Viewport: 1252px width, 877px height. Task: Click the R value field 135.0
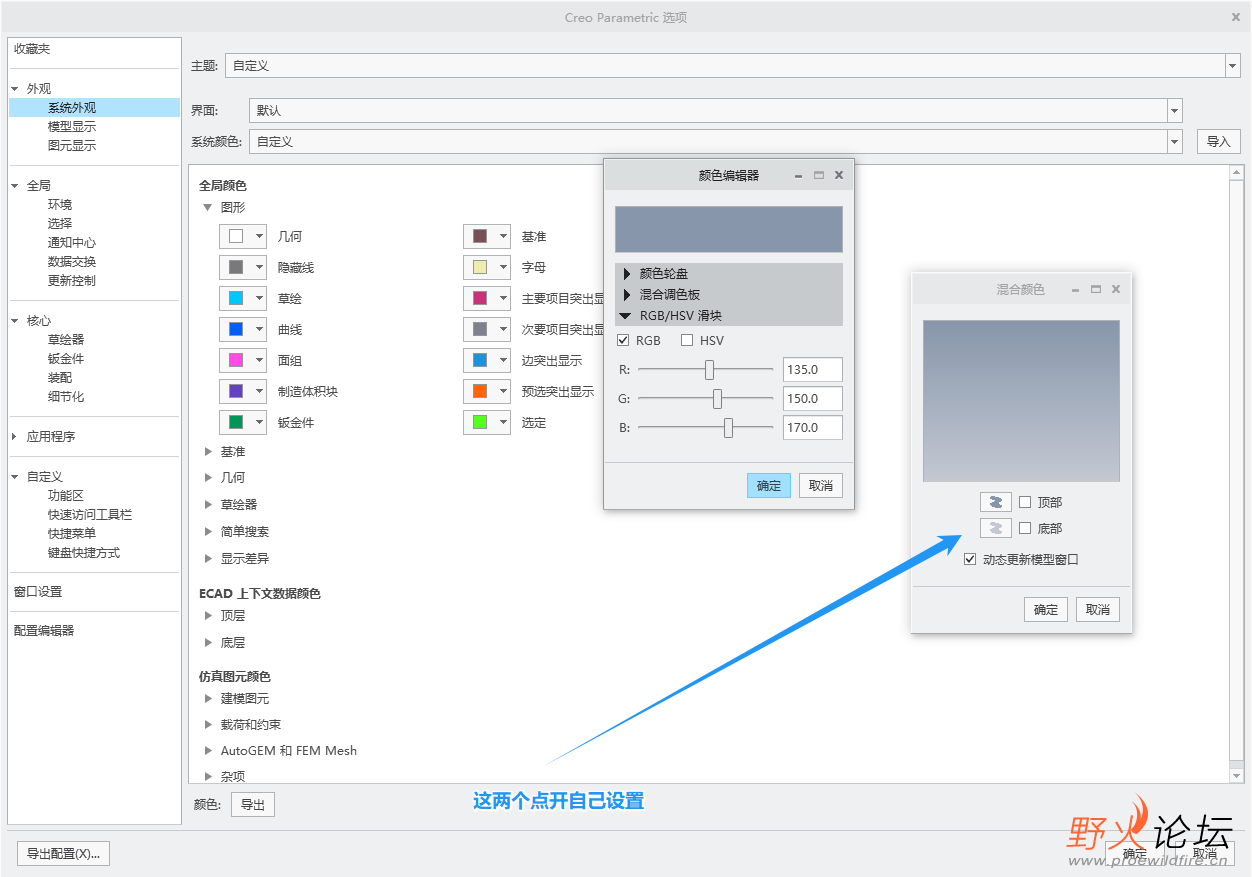click(x=813, y=370)
